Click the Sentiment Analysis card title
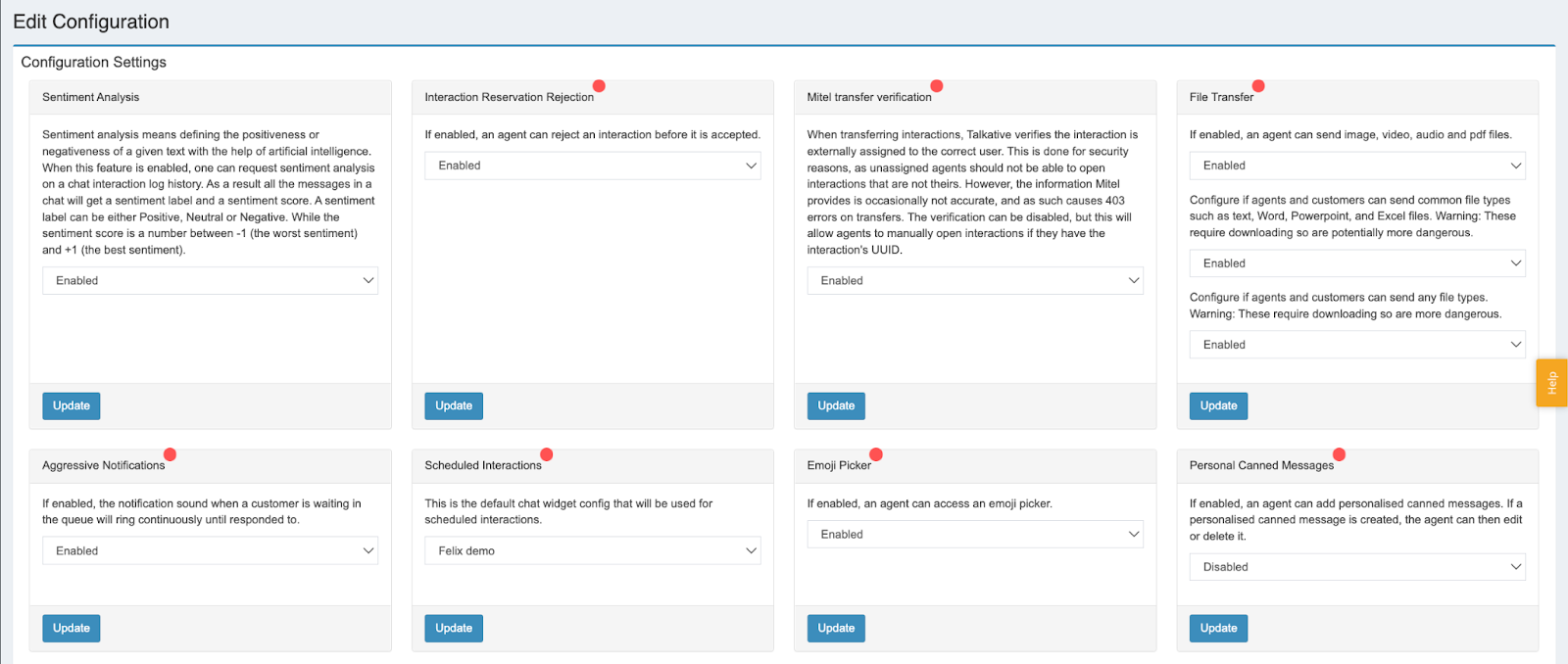Image resolution: width=1568 pixels, height=664 pixels. [x=91, y=97]
